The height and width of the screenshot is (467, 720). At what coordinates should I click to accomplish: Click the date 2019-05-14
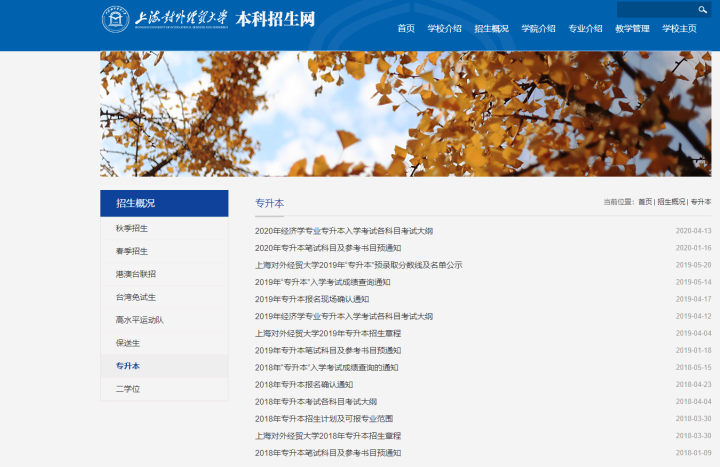(x=693, y=282)
